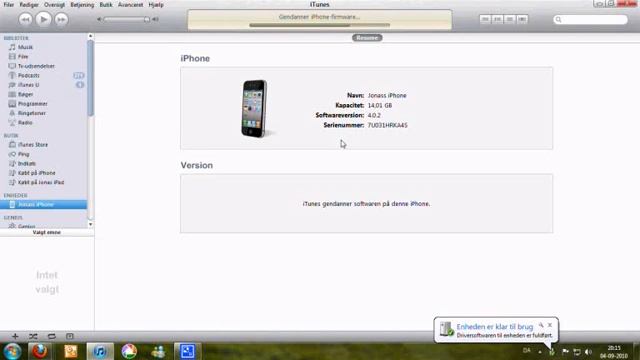Open Firefox from the taskbar
Viewport: 640px width, 360px height.
click(x=40, y=351)
